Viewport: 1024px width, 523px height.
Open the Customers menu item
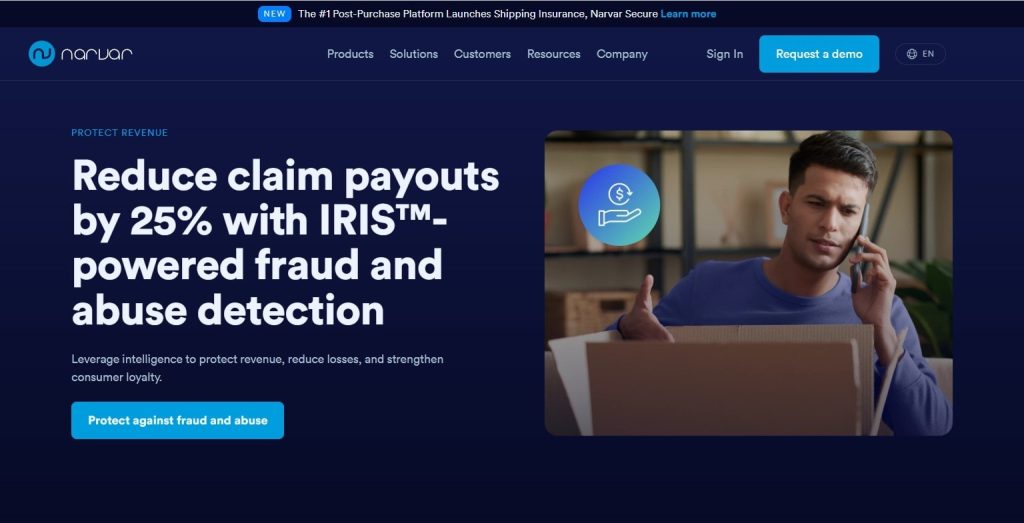pos(482,54)
